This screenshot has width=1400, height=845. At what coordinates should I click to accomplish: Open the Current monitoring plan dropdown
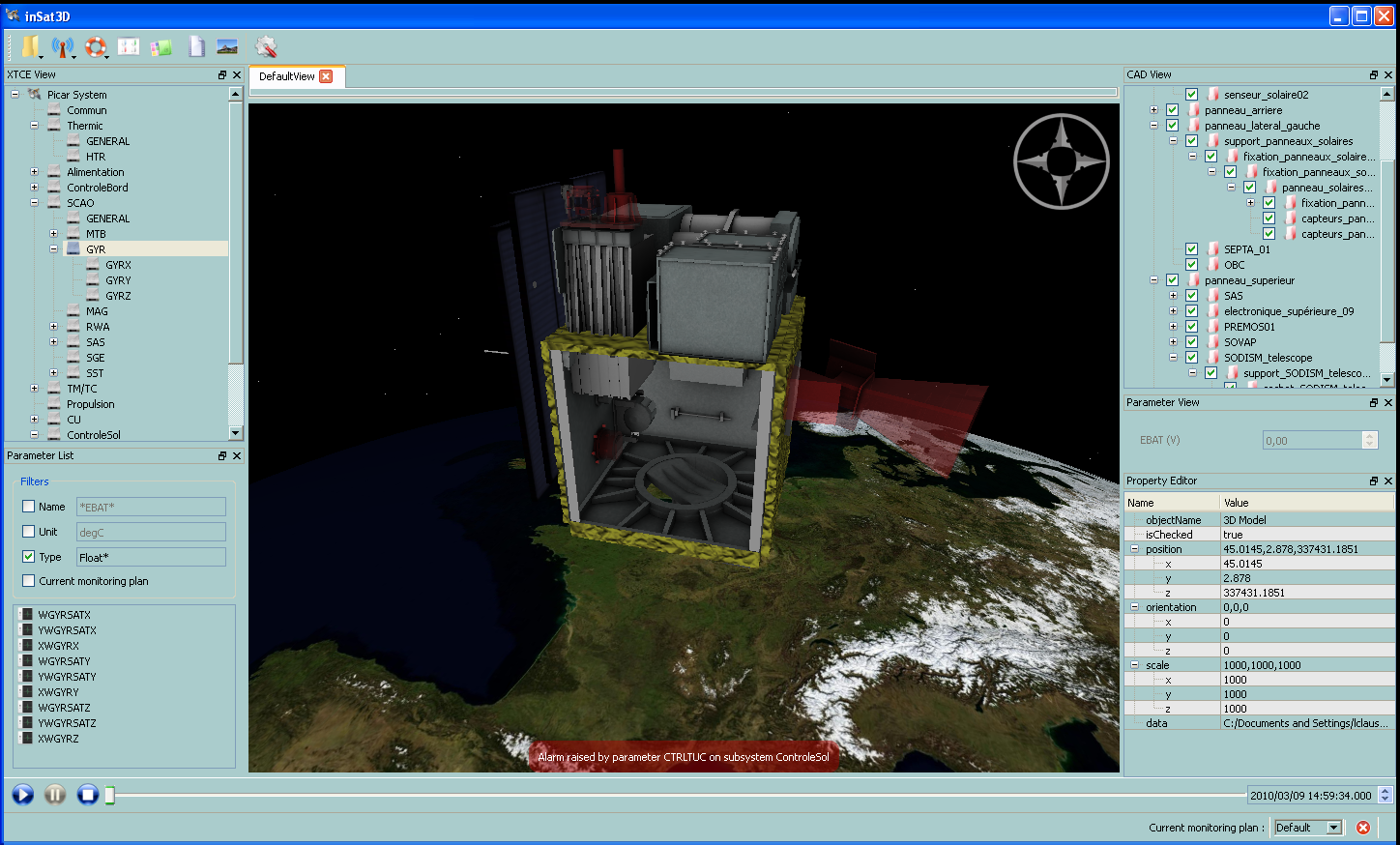[x=1334, y=828]
